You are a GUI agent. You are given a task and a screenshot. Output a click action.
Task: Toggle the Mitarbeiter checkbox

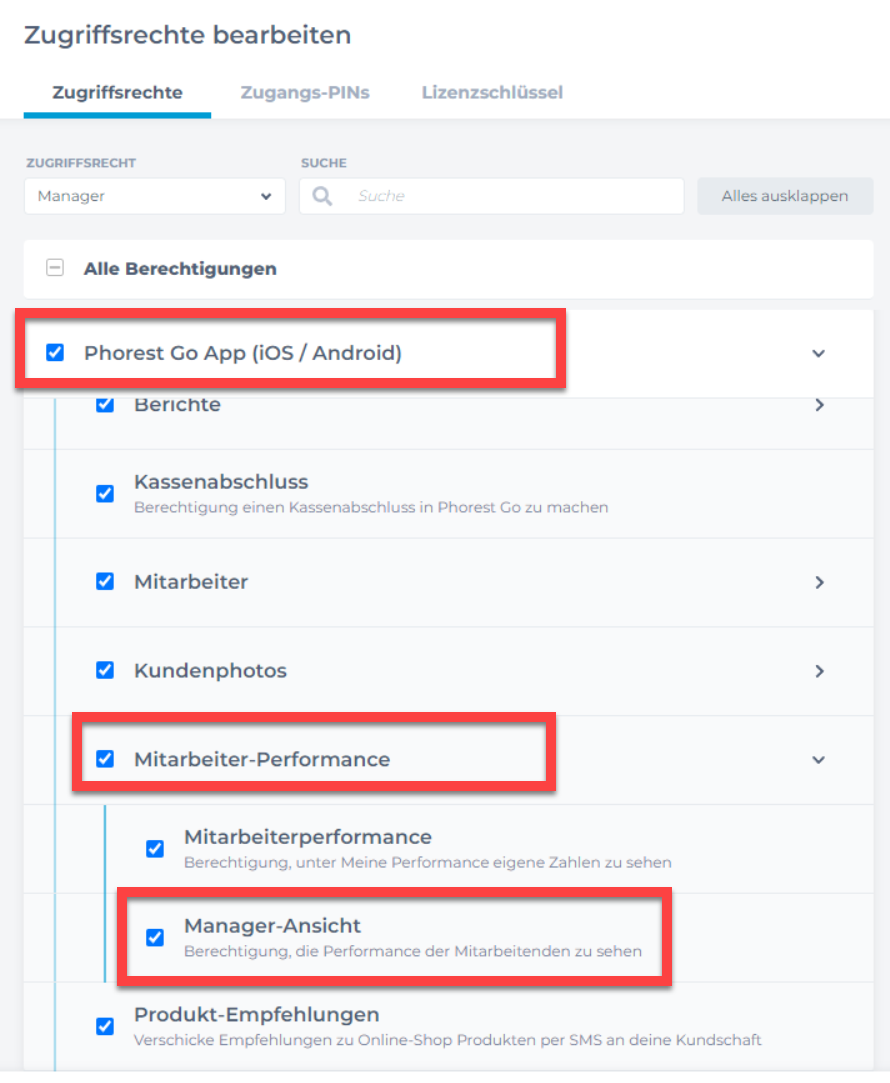105,582
